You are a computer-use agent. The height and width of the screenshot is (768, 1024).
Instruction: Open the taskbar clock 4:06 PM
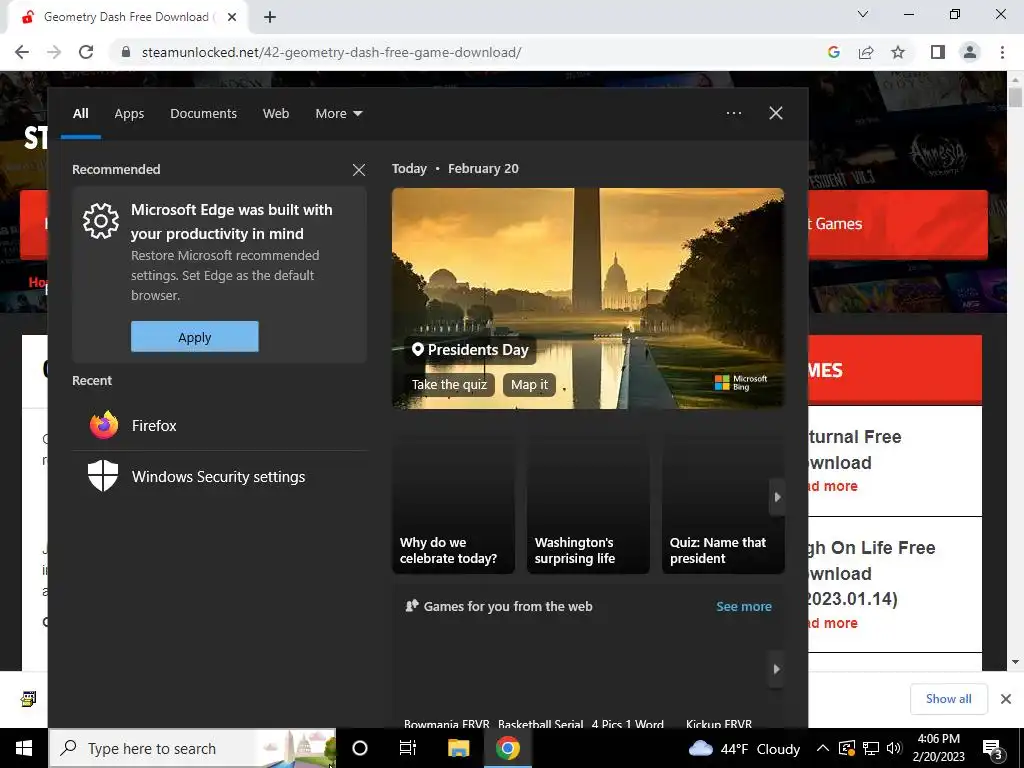[938, 748]
